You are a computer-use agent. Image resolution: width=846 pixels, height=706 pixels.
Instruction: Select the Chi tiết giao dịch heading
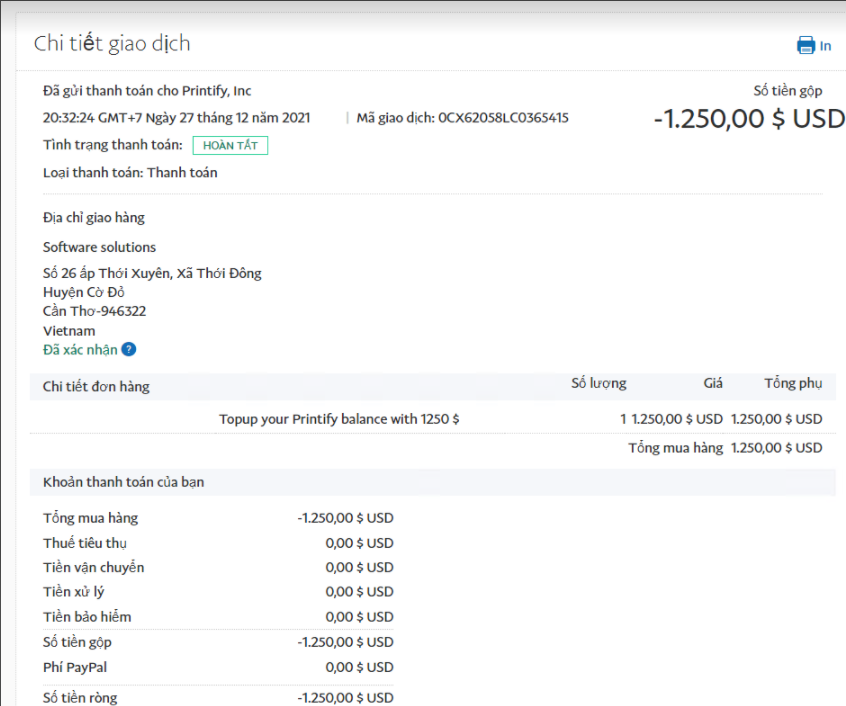coord(112,44)
